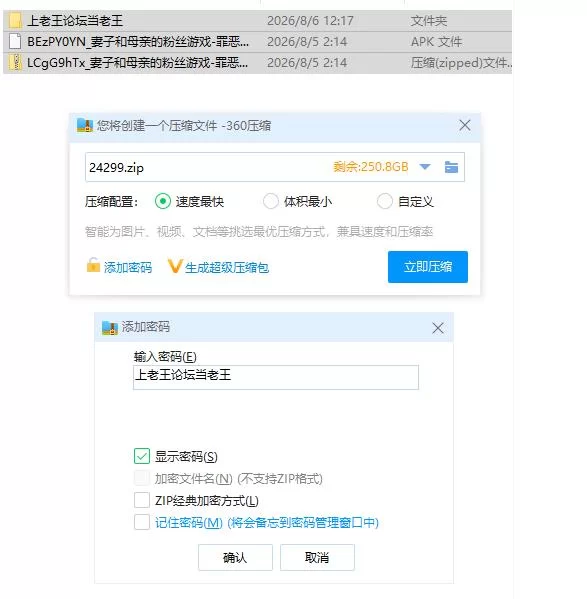Click the 记住密码(M) blue label text
This screenshot has width=587, height=599.
point(267,522)
